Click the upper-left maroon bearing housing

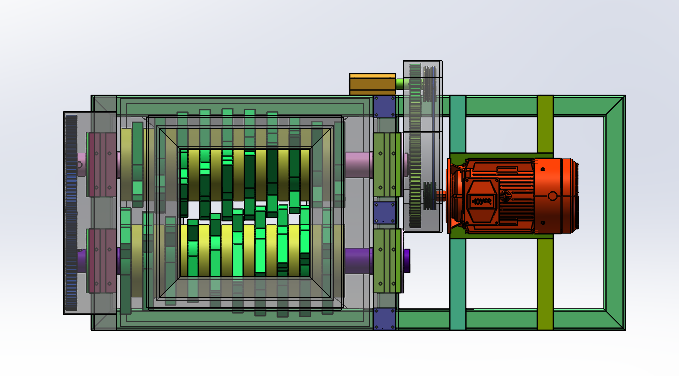pos(102,165)
